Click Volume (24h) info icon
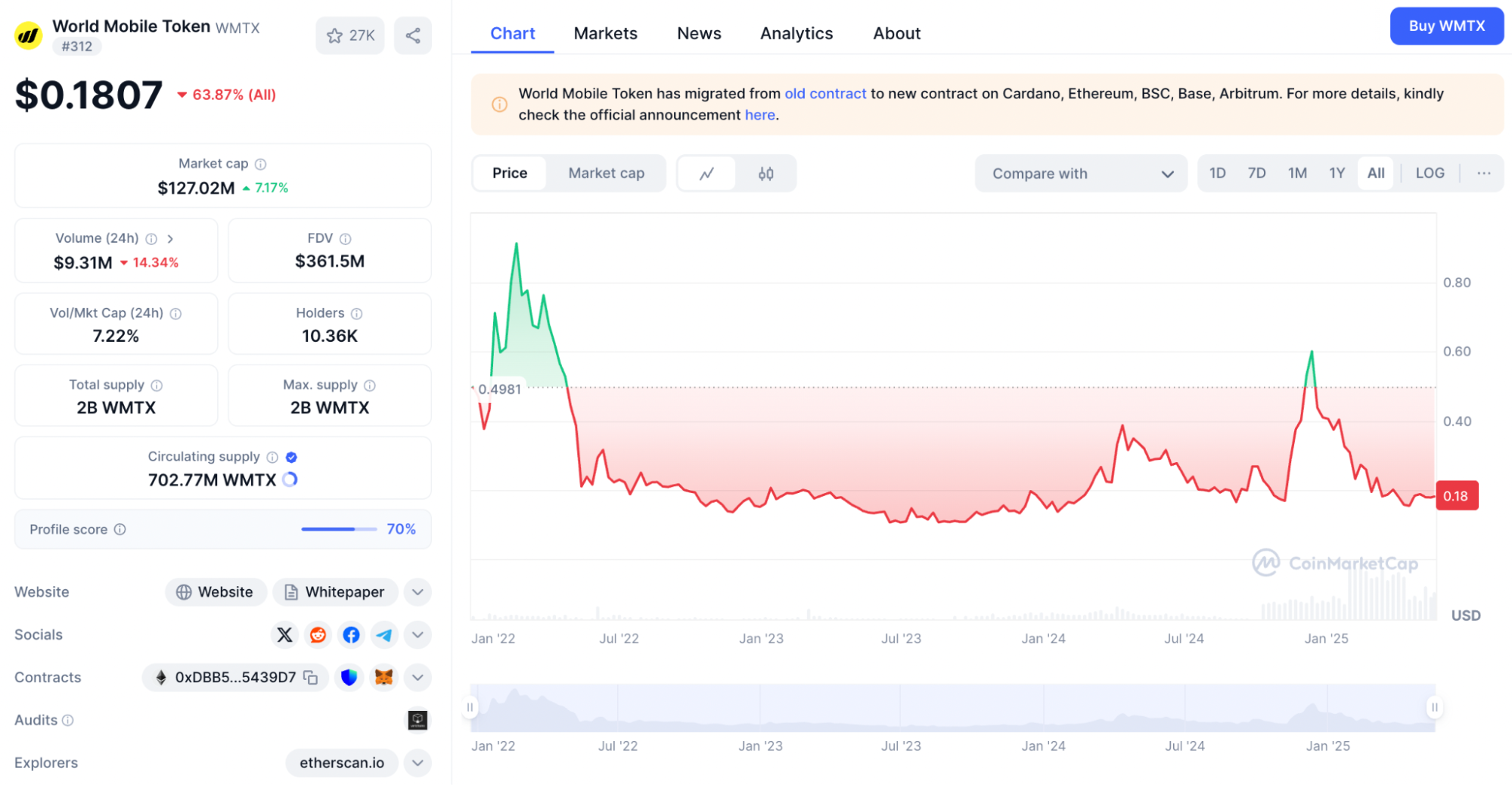Viewport: 1512px width, 785px height. pyautogui.click(x=151, y=239)
